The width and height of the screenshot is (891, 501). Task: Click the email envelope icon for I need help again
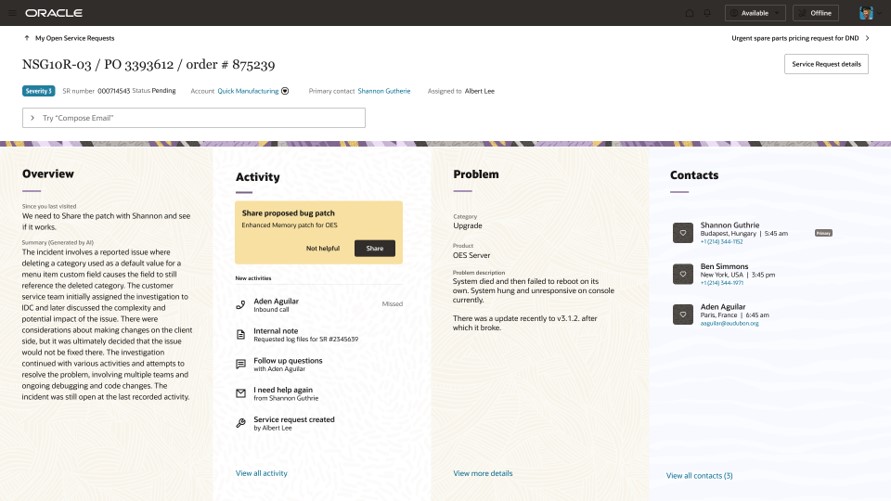[x=241, y=394]
